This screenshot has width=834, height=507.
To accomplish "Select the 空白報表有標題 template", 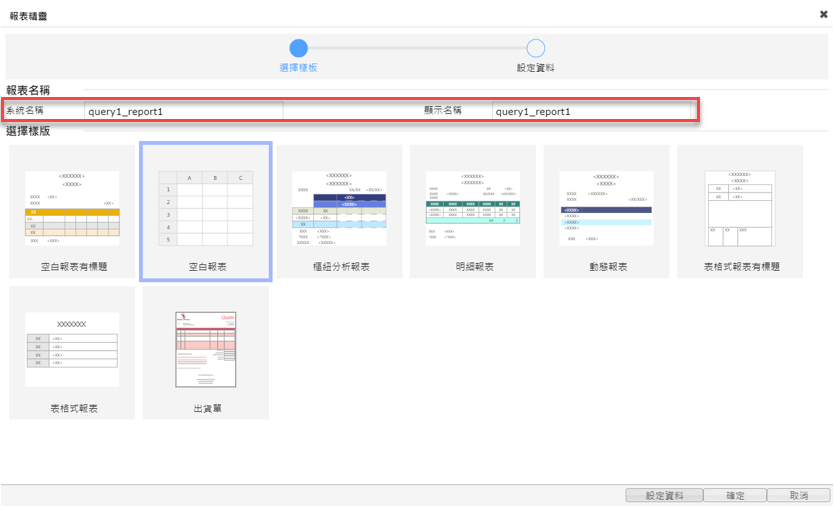I will click(72, 212).
